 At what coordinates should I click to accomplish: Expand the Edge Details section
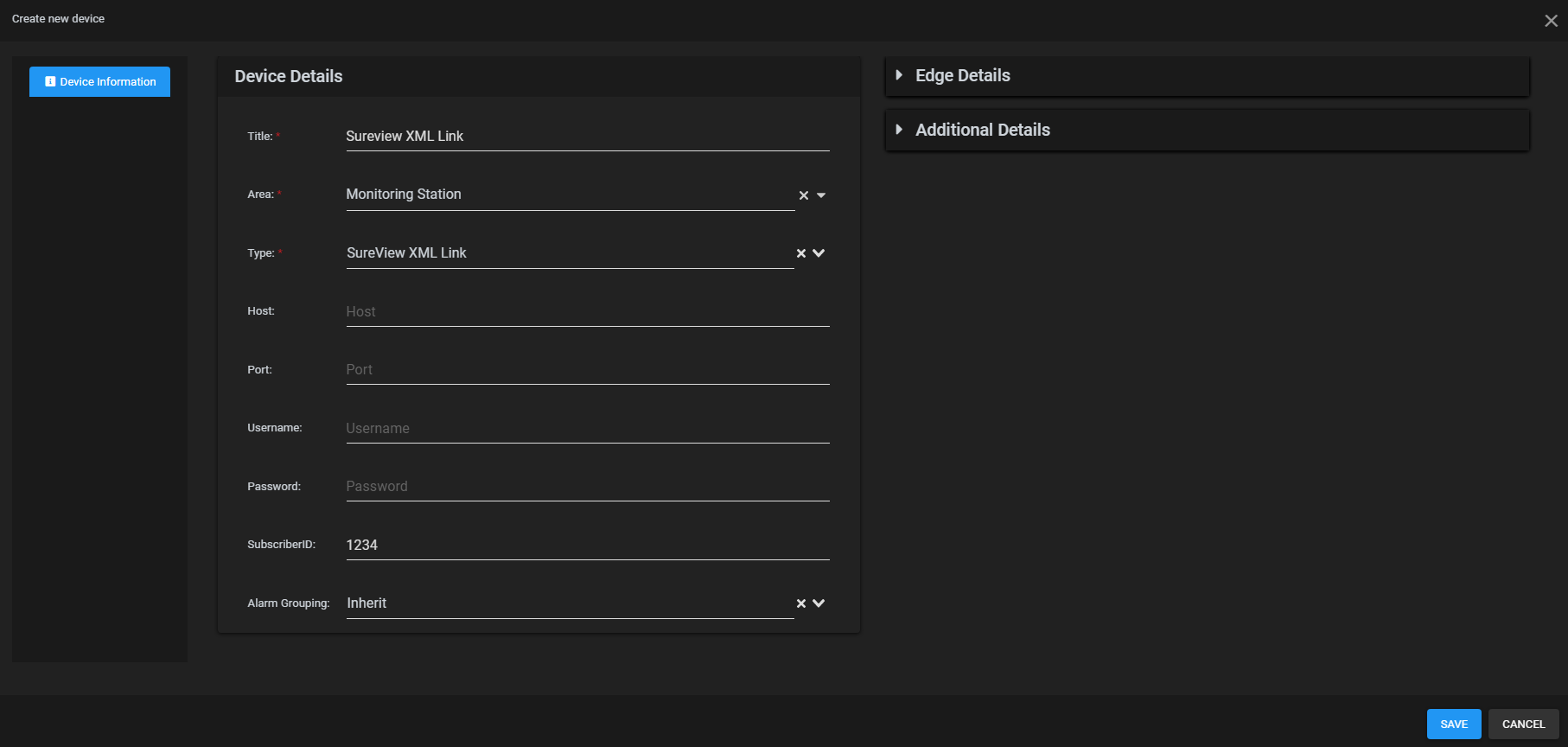(962, 76)
